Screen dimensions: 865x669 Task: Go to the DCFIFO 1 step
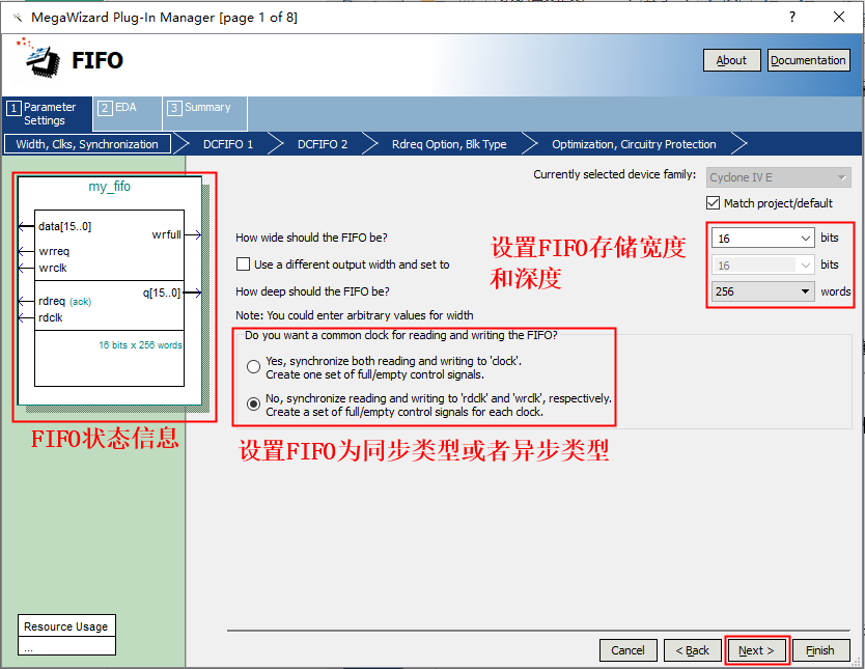click(228, 144)
